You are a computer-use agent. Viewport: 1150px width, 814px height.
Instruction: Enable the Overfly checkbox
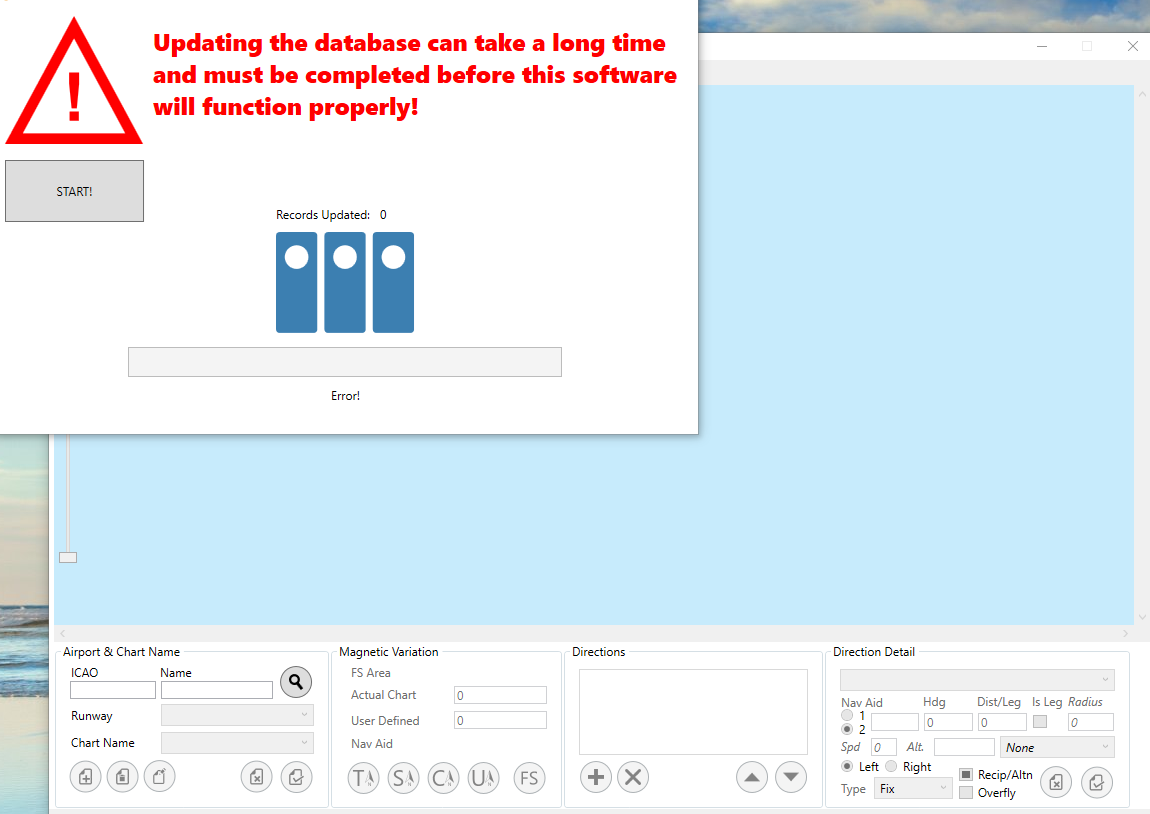tap(966, 793)
